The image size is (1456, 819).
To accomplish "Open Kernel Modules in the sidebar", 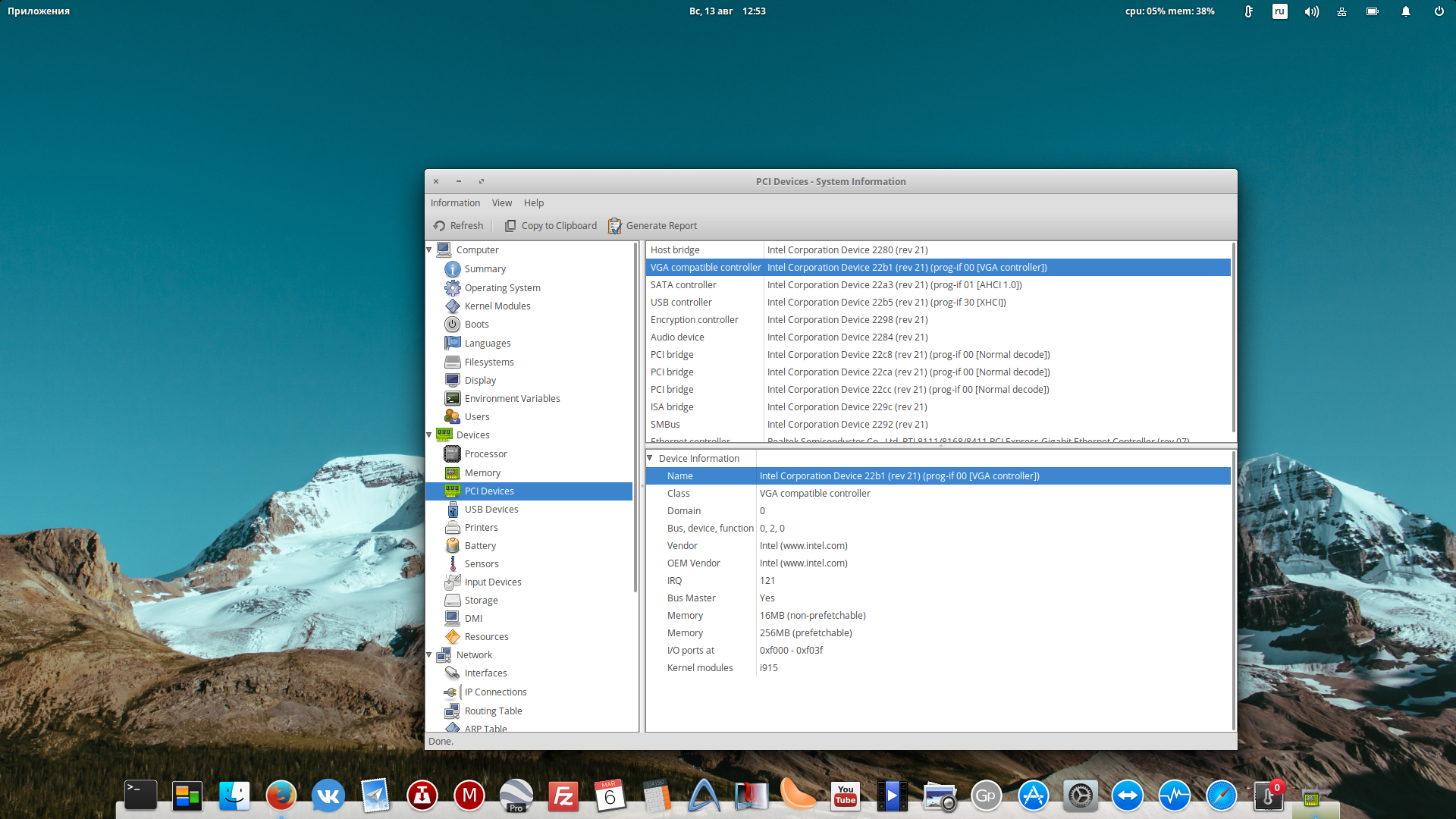I will [497, 306].
